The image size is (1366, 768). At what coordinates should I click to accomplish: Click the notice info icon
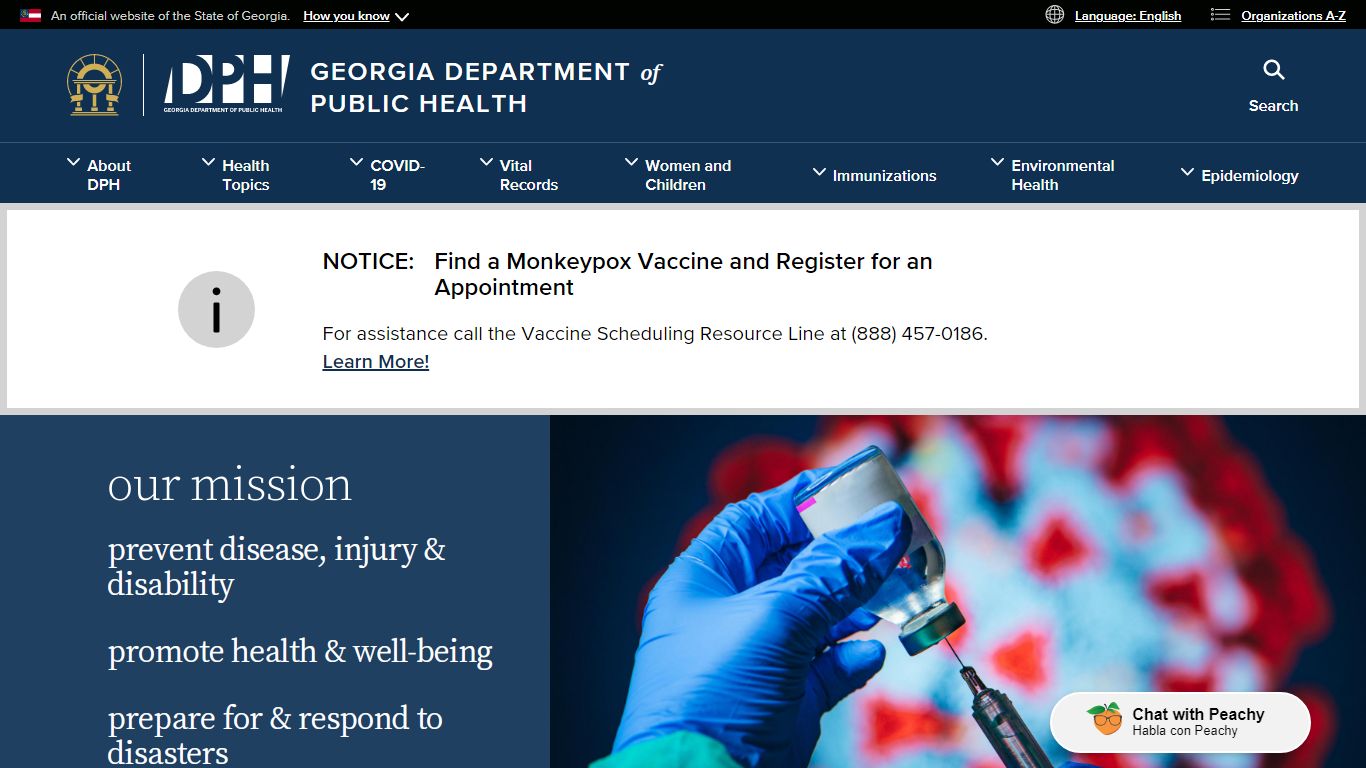click(x=216, y=309)
